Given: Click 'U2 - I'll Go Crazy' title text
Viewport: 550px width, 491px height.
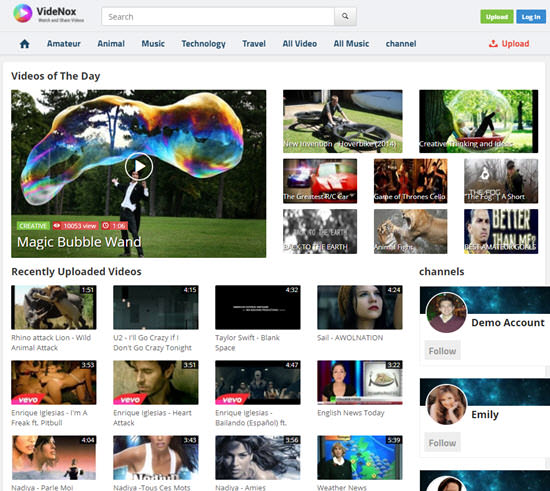Looking at the screenshot, I should pos(153,343).
